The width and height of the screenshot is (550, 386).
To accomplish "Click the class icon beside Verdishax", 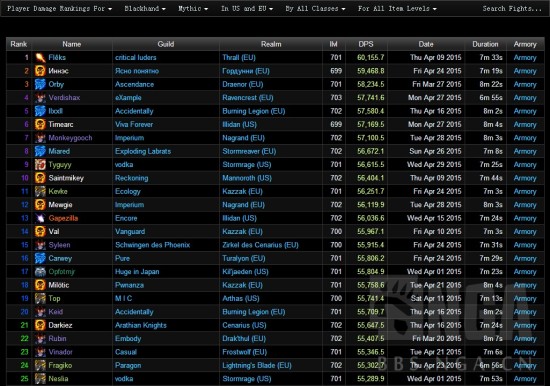I will (x=40, y=98).
